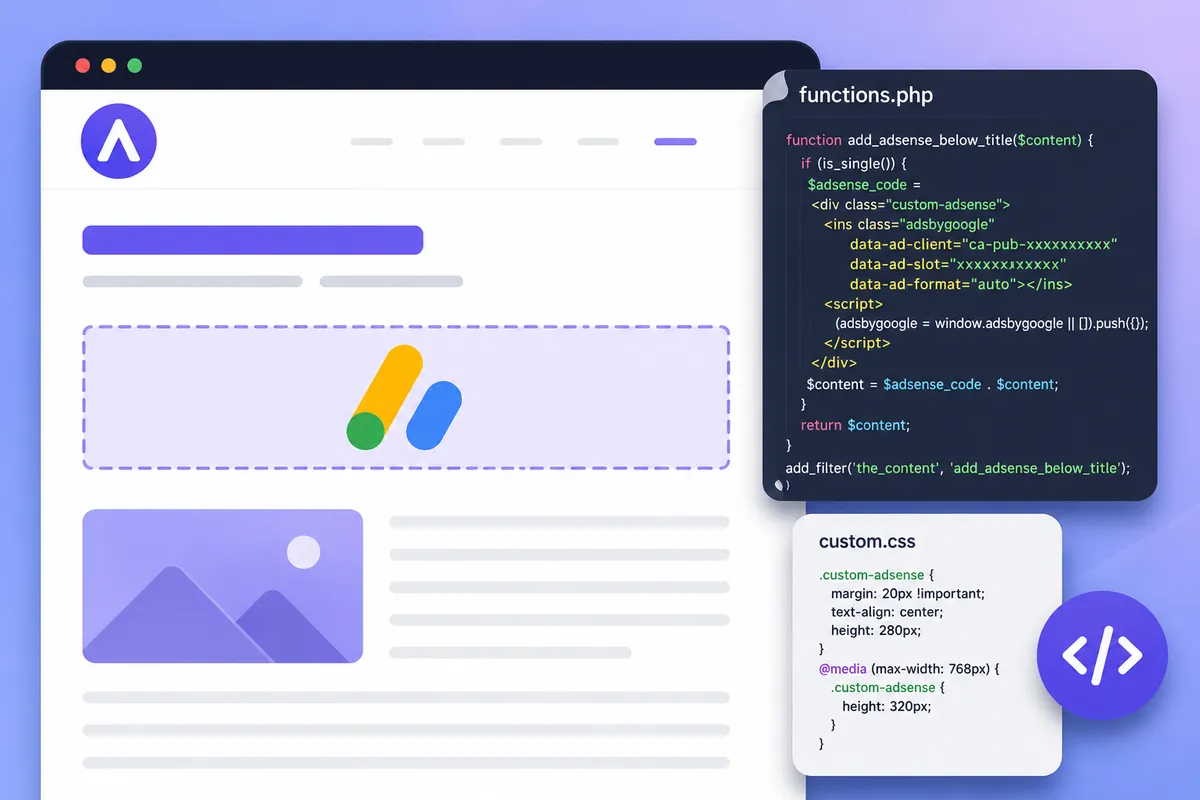
Task: Click the round code brackets icon
Action: [1102, 655]
